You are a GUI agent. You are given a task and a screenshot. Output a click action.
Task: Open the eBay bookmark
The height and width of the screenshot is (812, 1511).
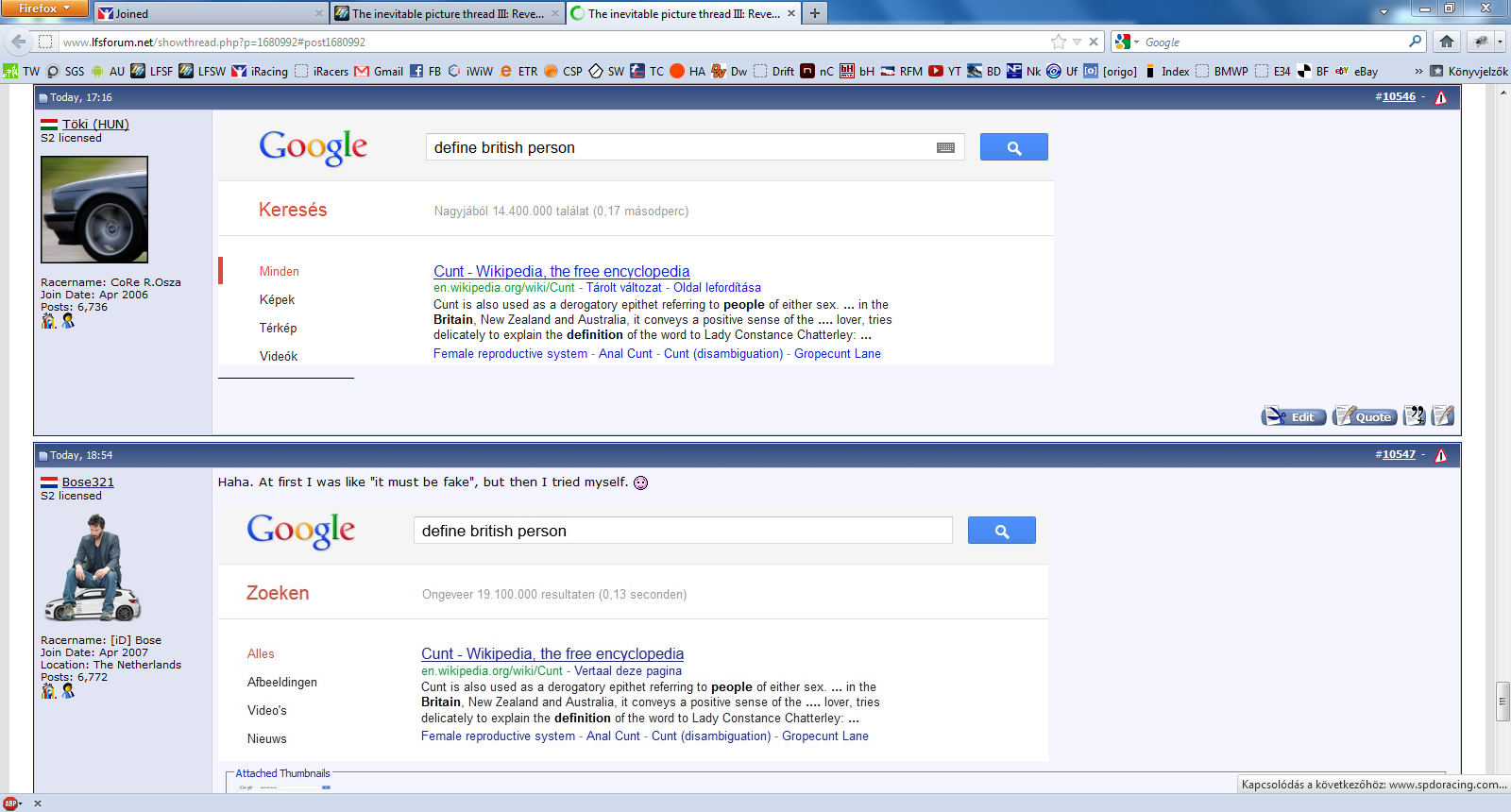click(x=1356, y=71)
